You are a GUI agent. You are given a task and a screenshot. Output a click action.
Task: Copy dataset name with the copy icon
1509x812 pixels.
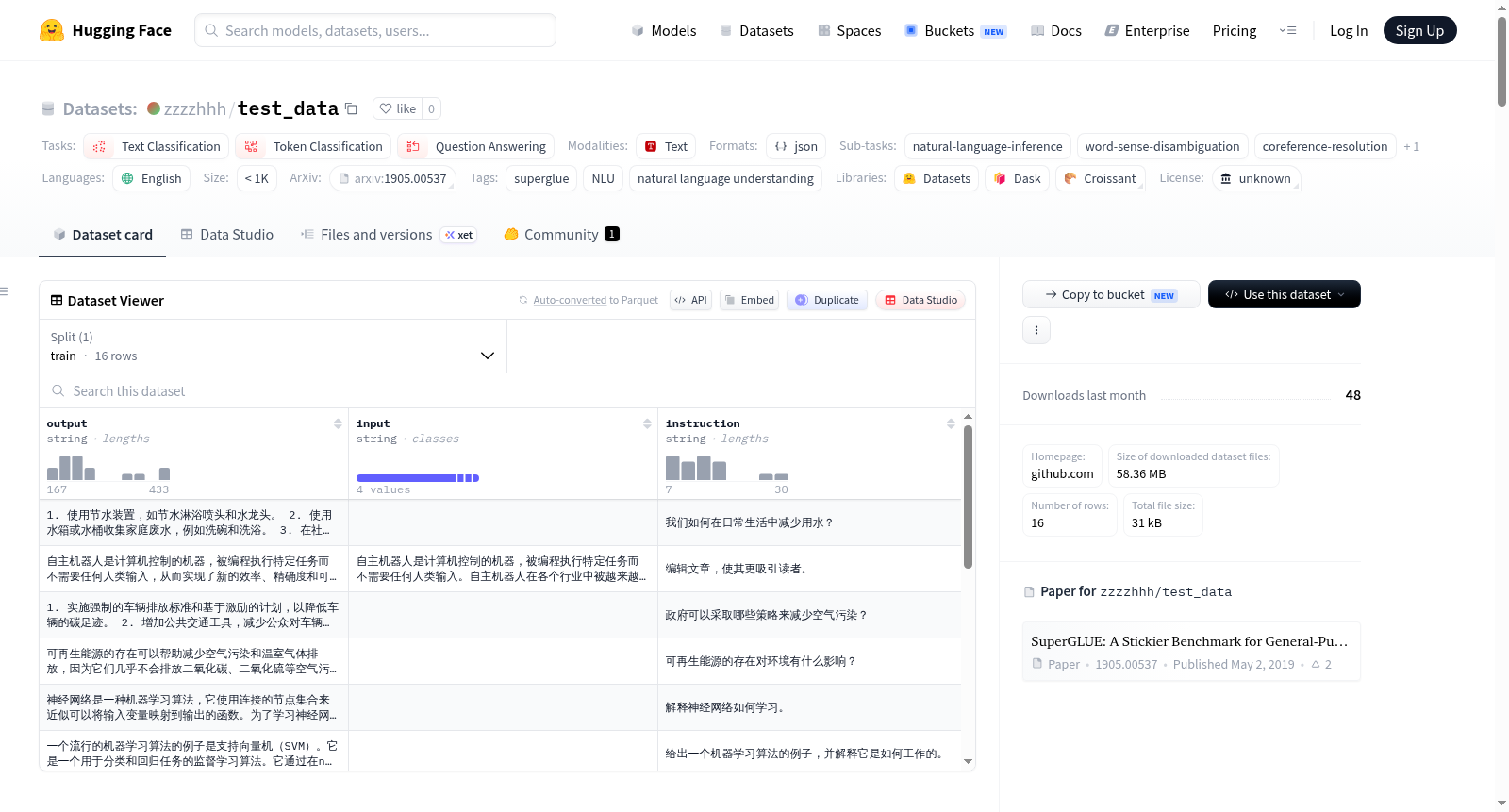[351, 108]
